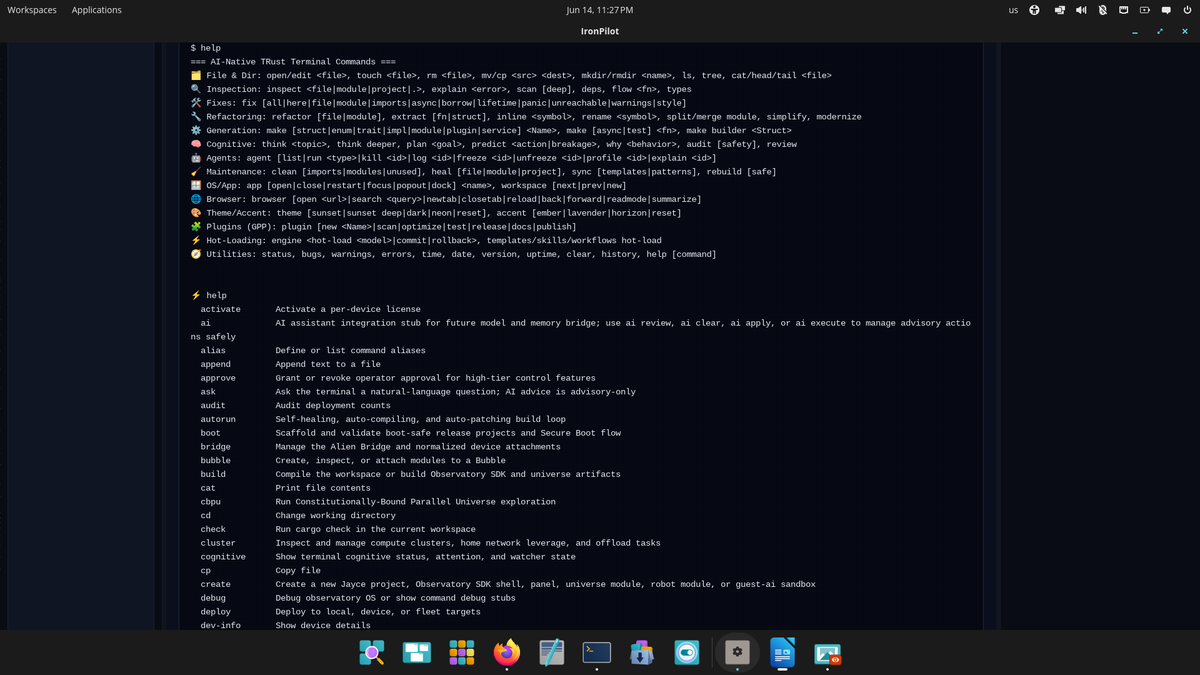Click the 'Maintenance:' command category line
1200x675 pixels.
tap(483, 172)
